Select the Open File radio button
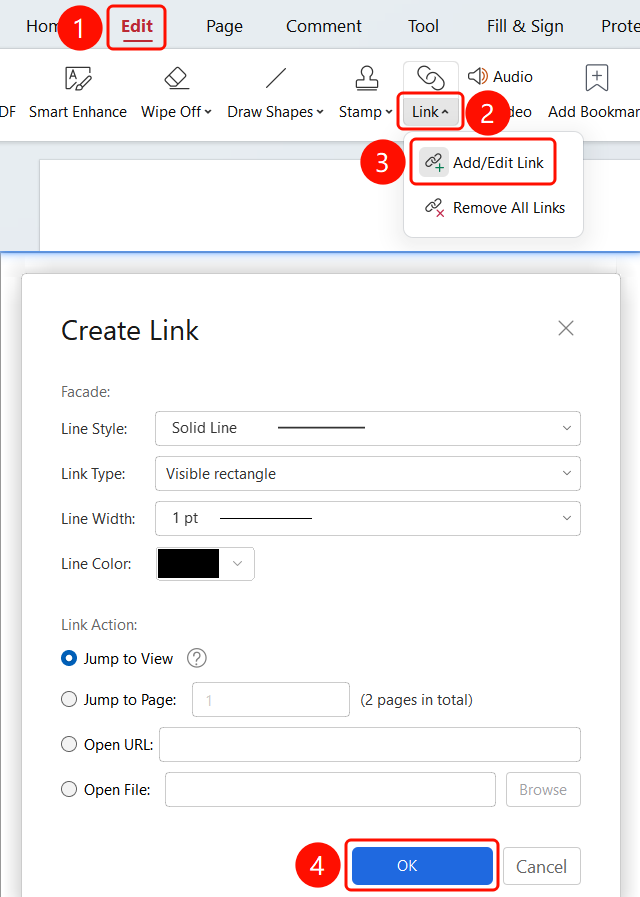Viewport: 640px width, 897px height. click(69, 789)
